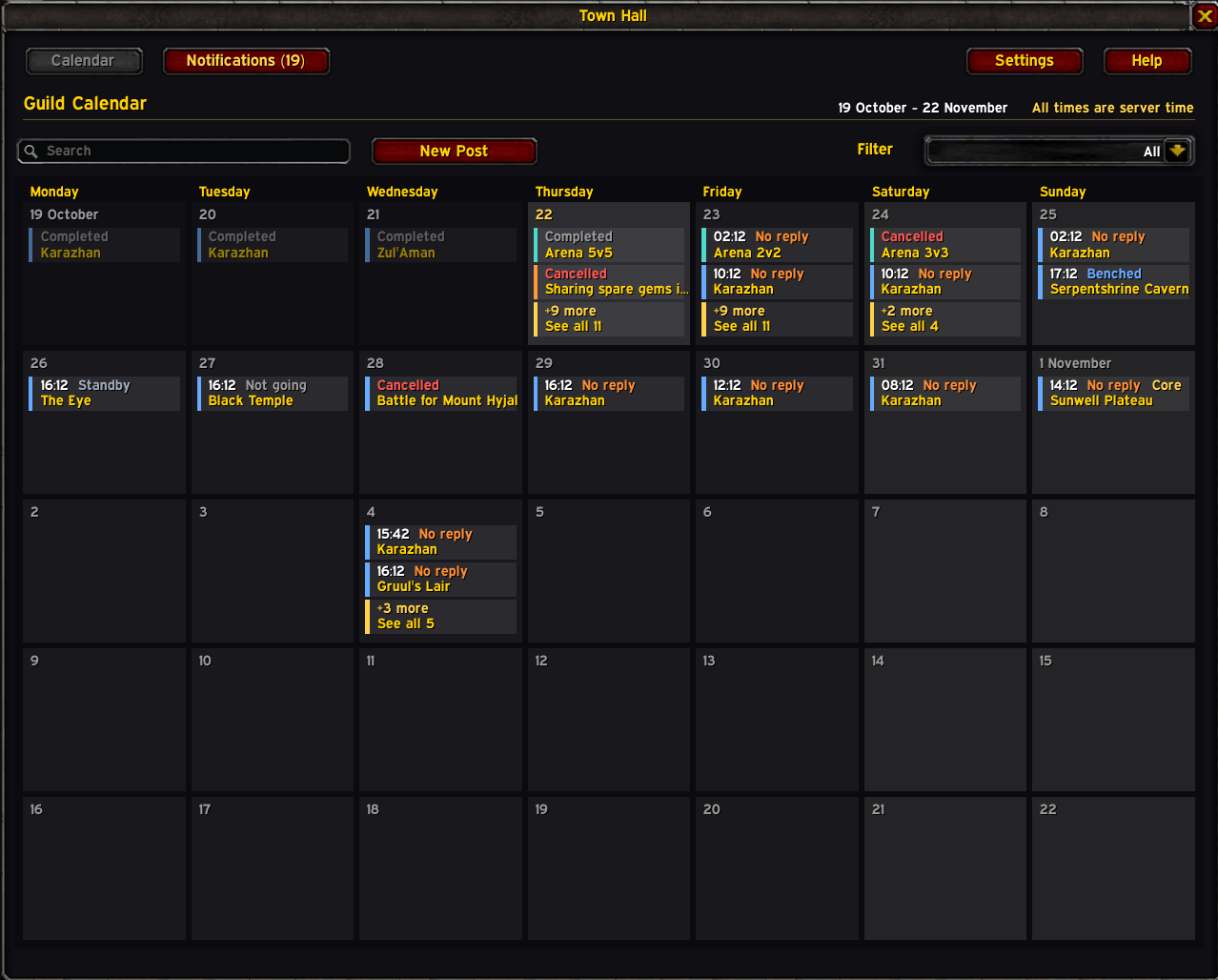Open 02:12 Karazhan event on Sunday 25

click(x=1113, y=245)
